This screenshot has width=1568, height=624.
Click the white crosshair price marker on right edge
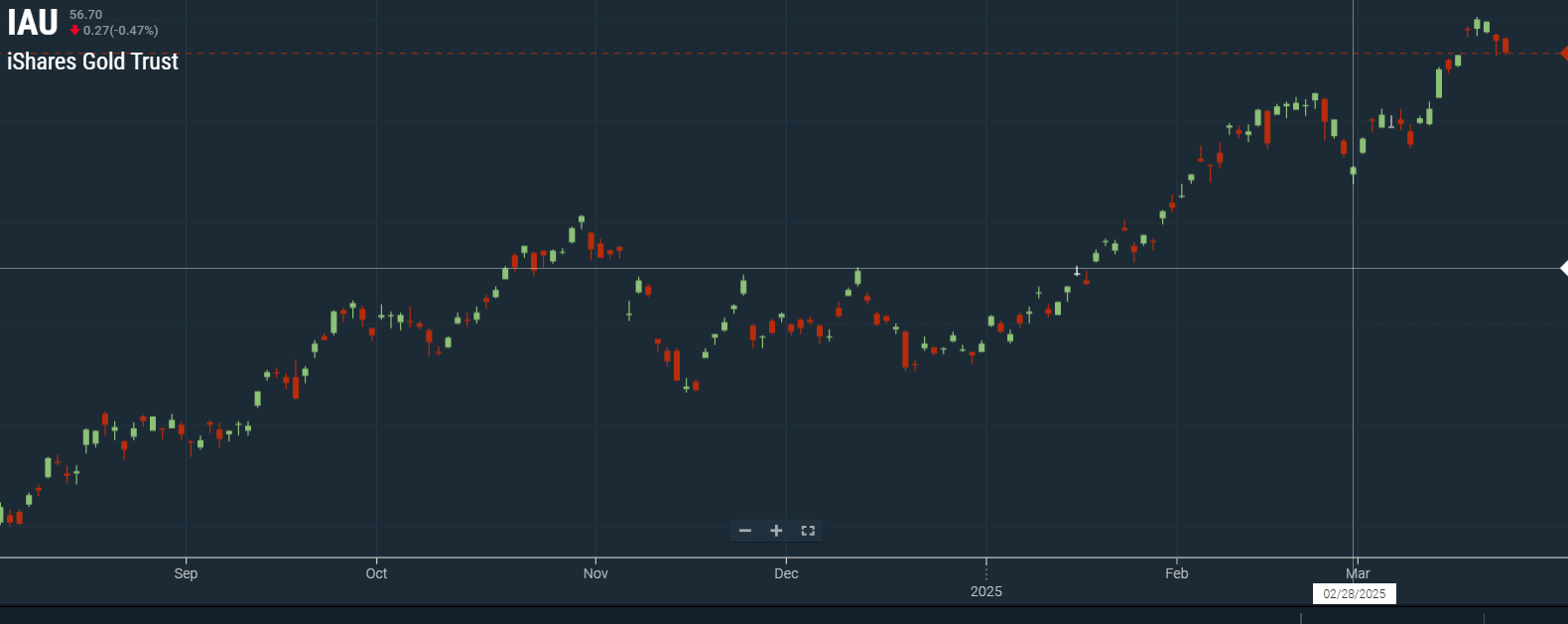1564,268
